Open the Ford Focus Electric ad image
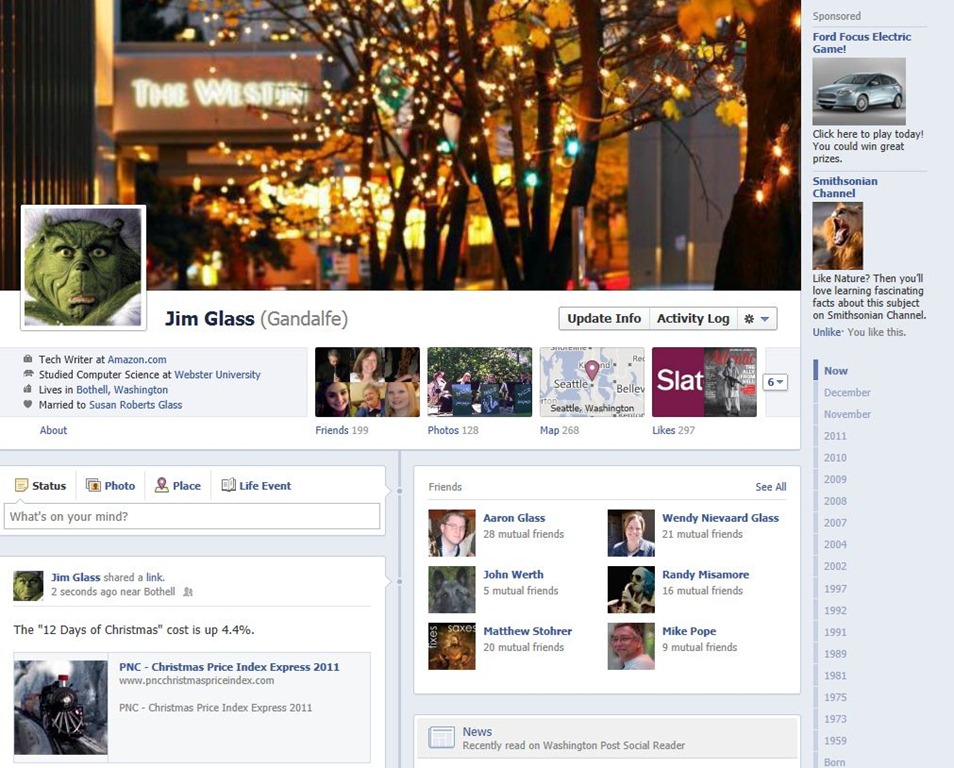This screenshot has width=954, height=768. (858, 91)
